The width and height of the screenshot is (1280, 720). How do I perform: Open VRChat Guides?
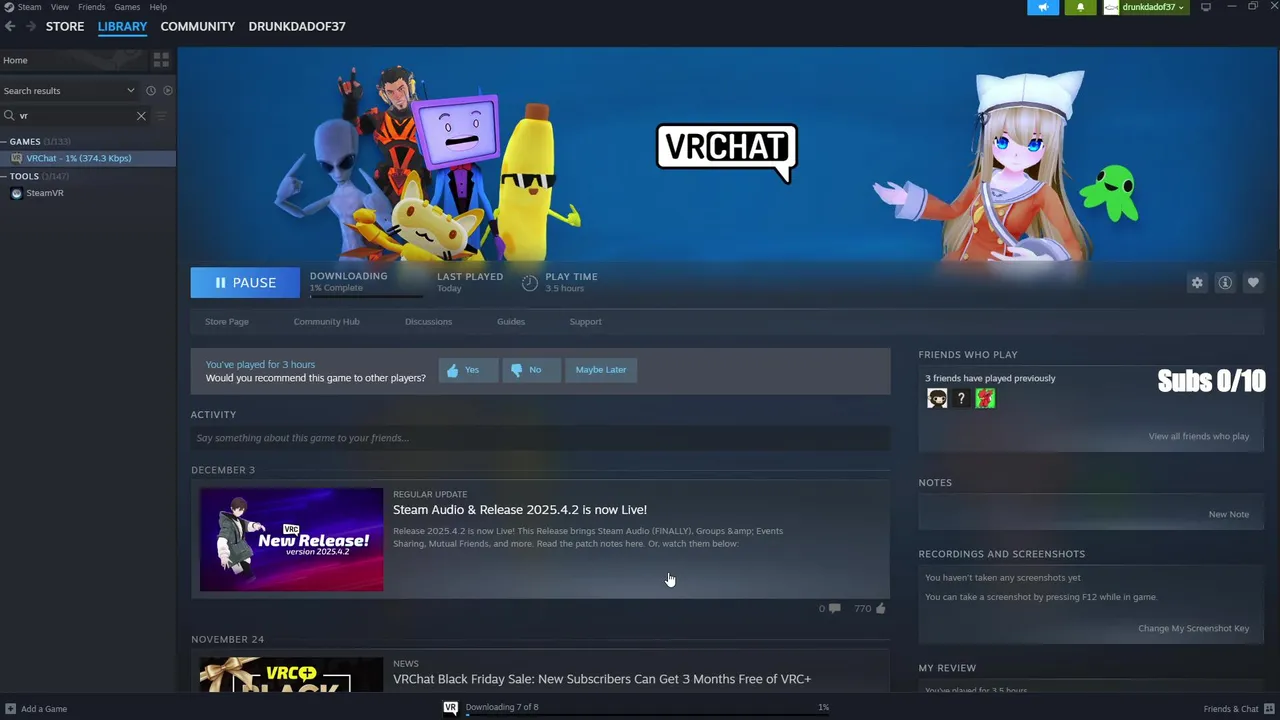coord(511,322)
